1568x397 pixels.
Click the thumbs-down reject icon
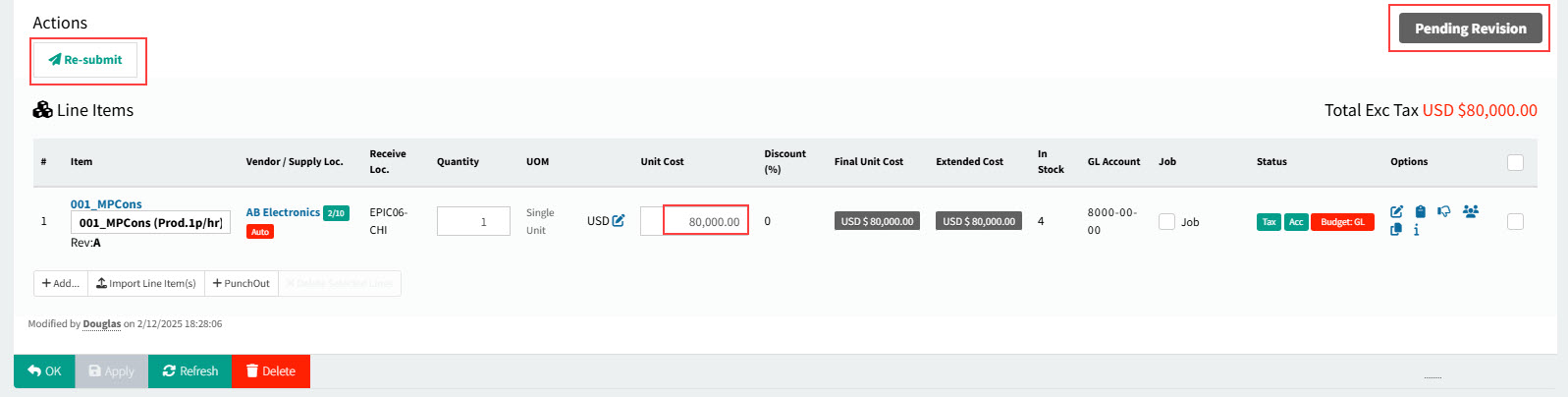pos(1444,211)
